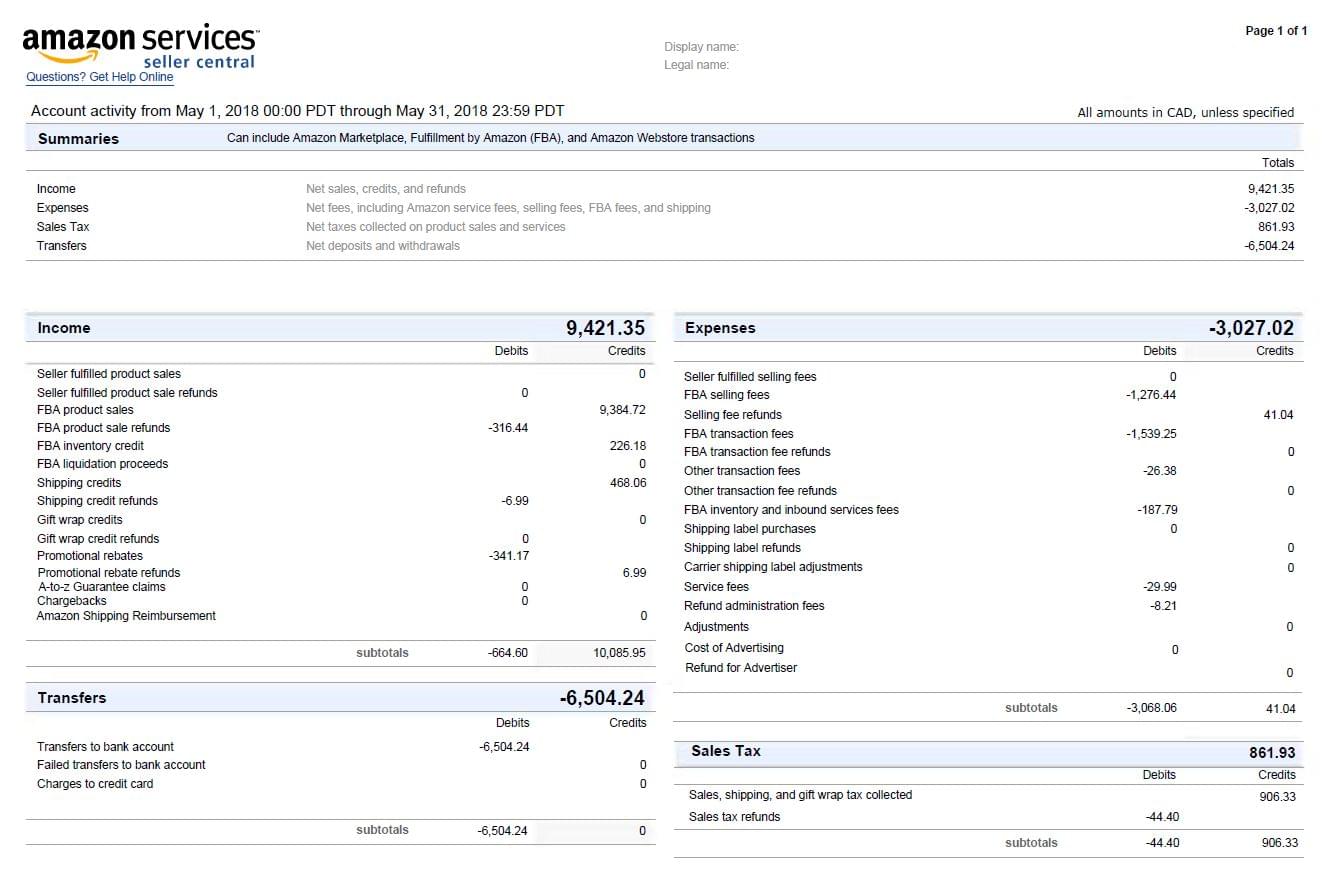Viewport: 1331px width, 878px height.
Task: Select Service fees value -29.99
Action: 1160,587
